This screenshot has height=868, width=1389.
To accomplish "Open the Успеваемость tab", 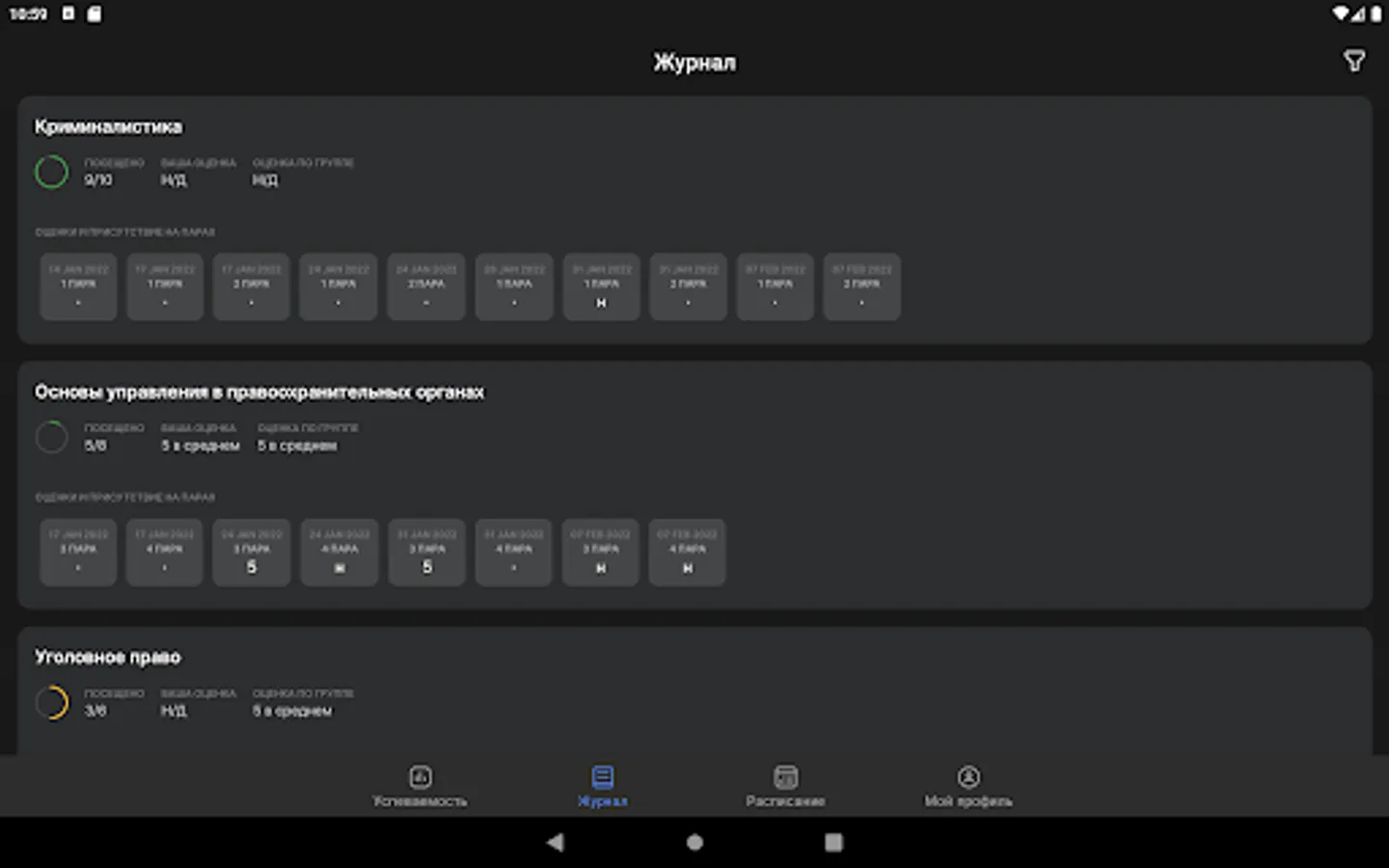I will (x=420, y=786).
